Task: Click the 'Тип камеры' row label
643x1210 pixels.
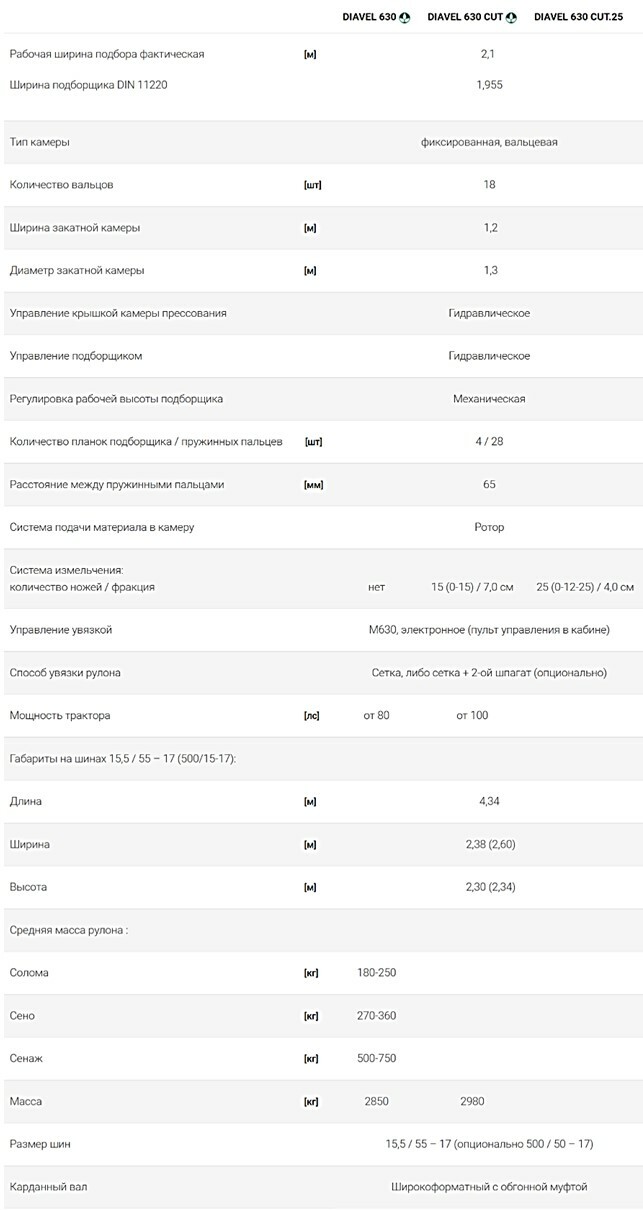Action: tap(40, 142)
